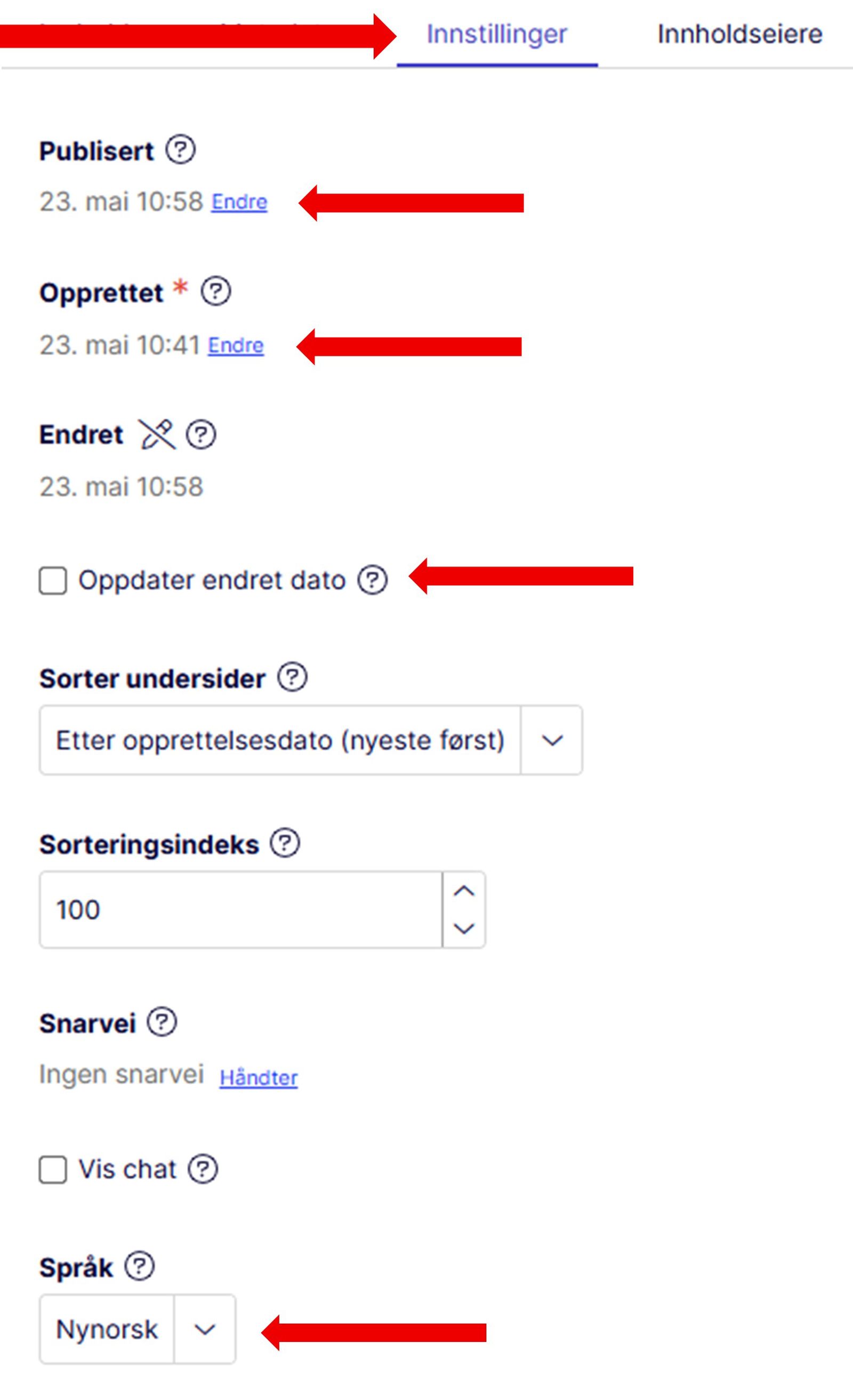The width and height of the screenshot is (853, 1400).
Task: Enable the Oppdater endret dato checkbox
Action: [53, 581]
